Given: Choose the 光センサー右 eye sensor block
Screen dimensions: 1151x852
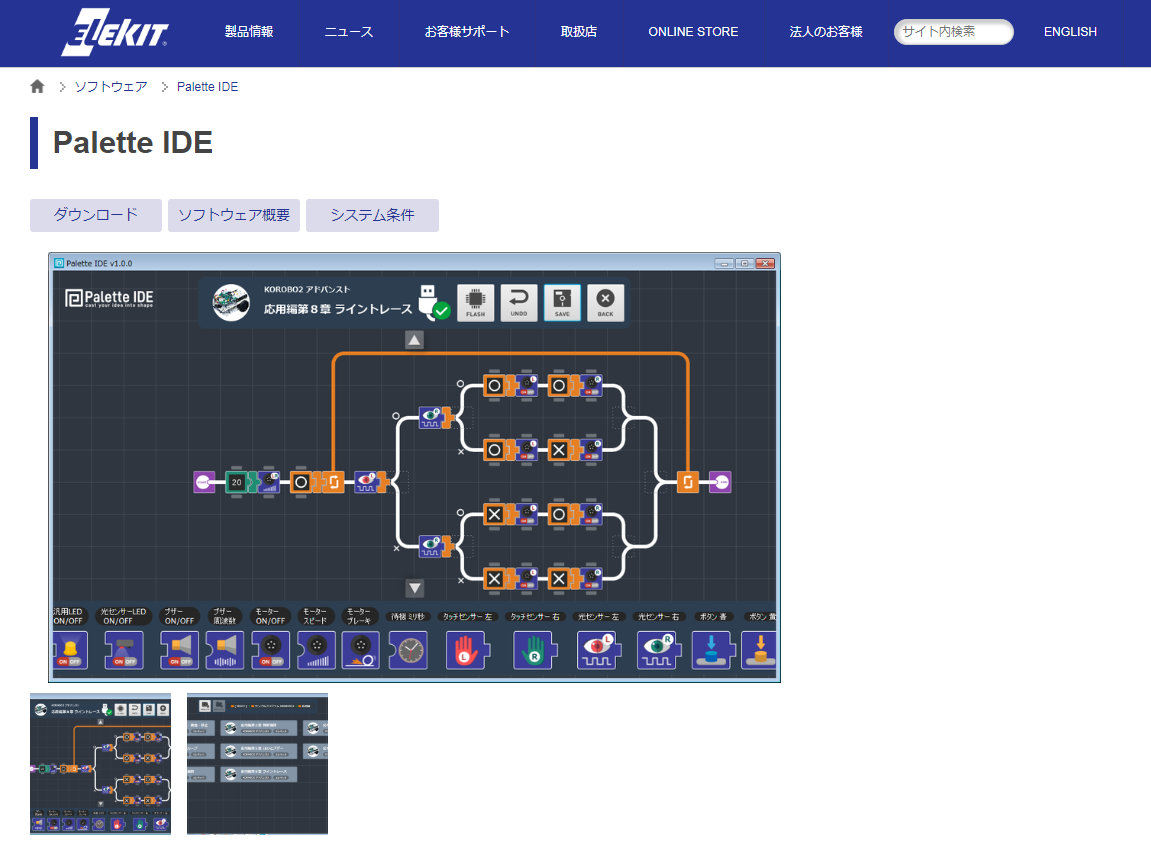Looking at the screenshot, I should pos(659,650).
